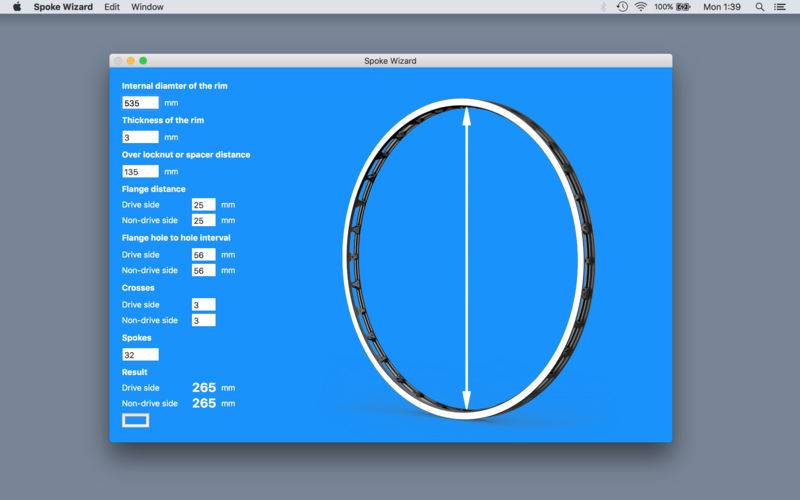Click the 'Flange hole to hole interval' heading
Viewport: 800px width, 500px height.
tap(176, 238)
